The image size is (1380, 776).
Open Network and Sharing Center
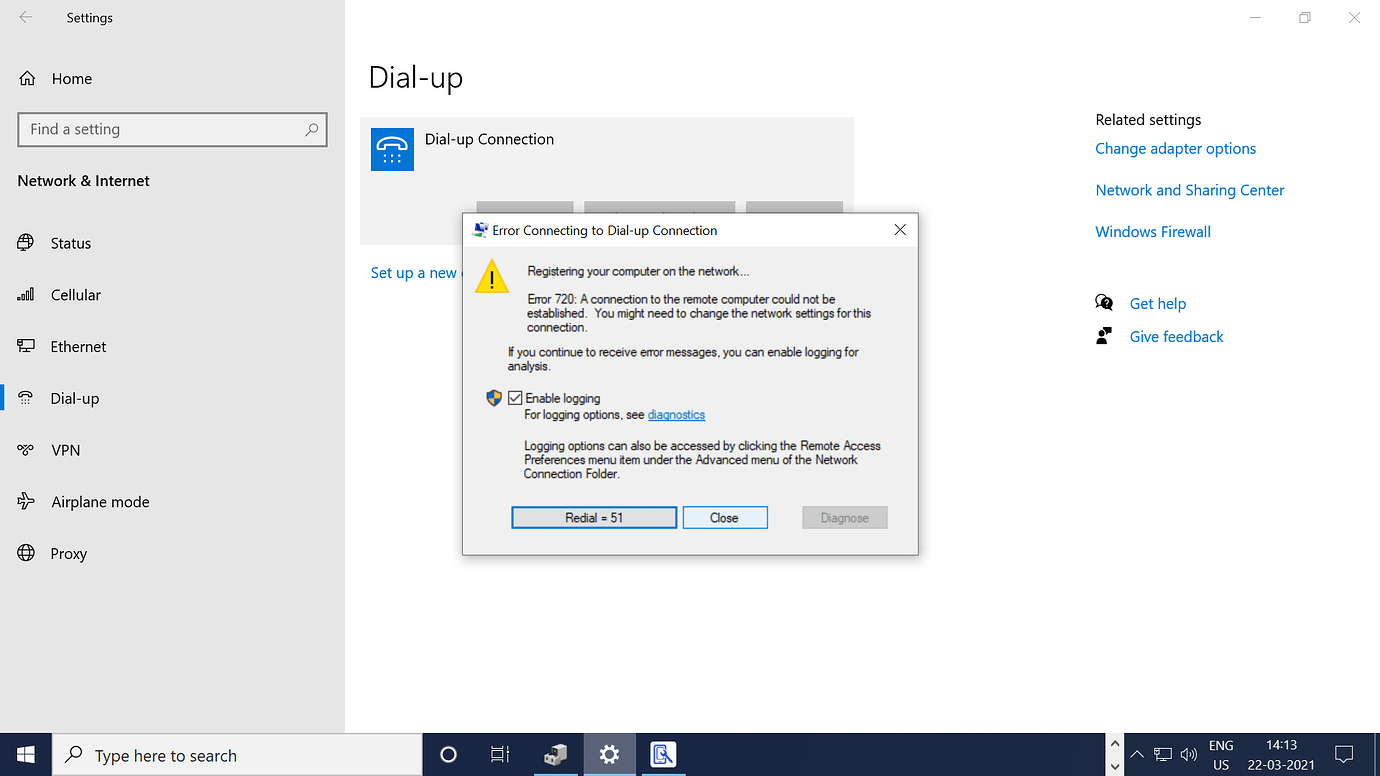[1190, 190]
